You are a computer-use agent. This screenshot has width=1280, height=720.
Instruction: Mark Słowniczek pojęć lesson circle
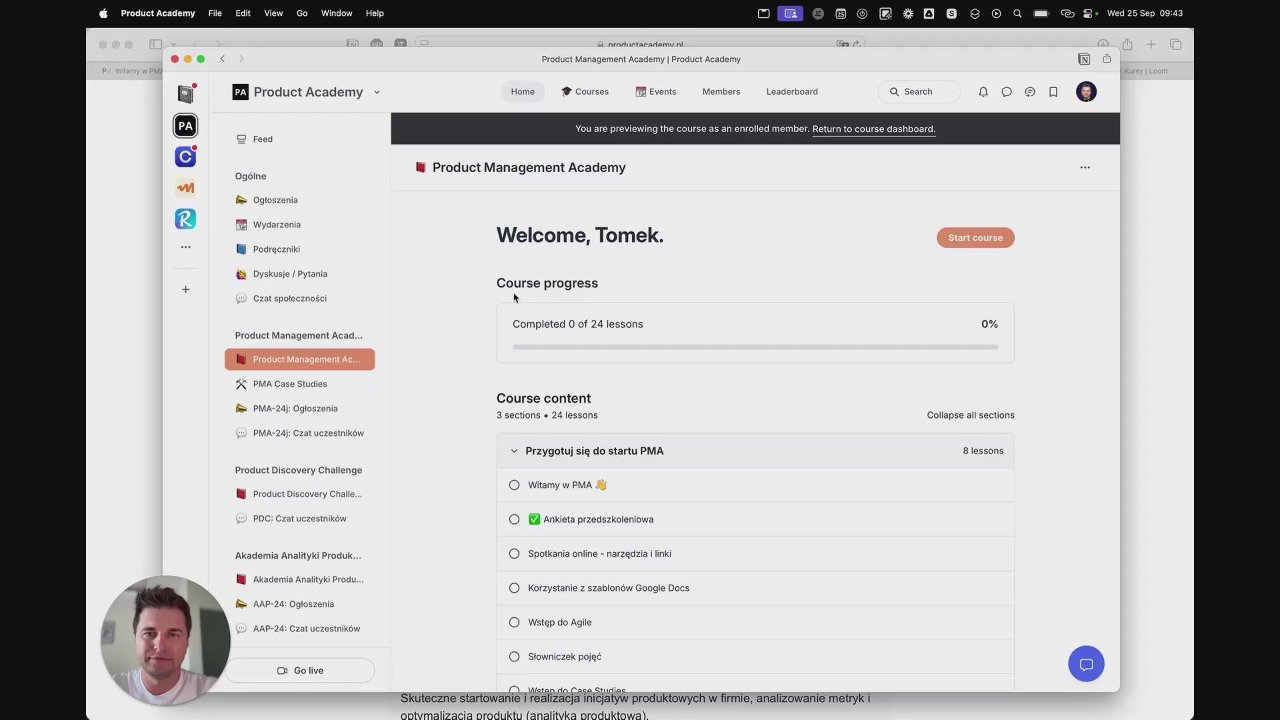click(514, 657)
